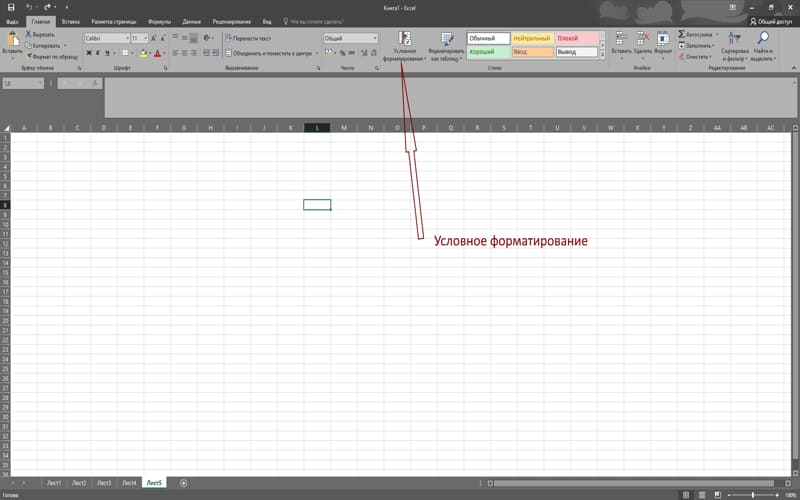The image size is (800, 500).
Task: Apply red font color
Action: 158,53
